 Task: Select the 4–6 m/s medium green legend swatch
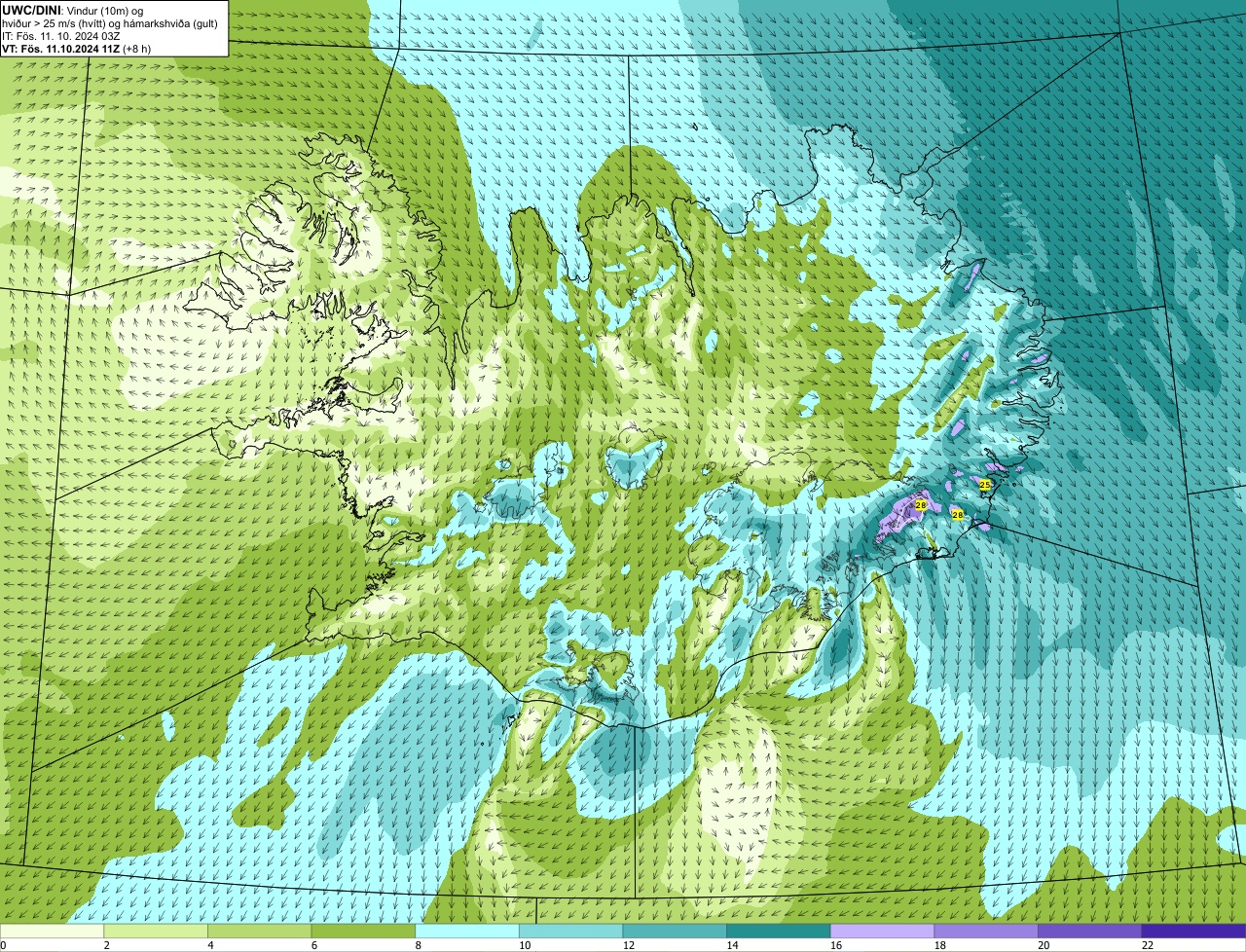click(260, 931)
